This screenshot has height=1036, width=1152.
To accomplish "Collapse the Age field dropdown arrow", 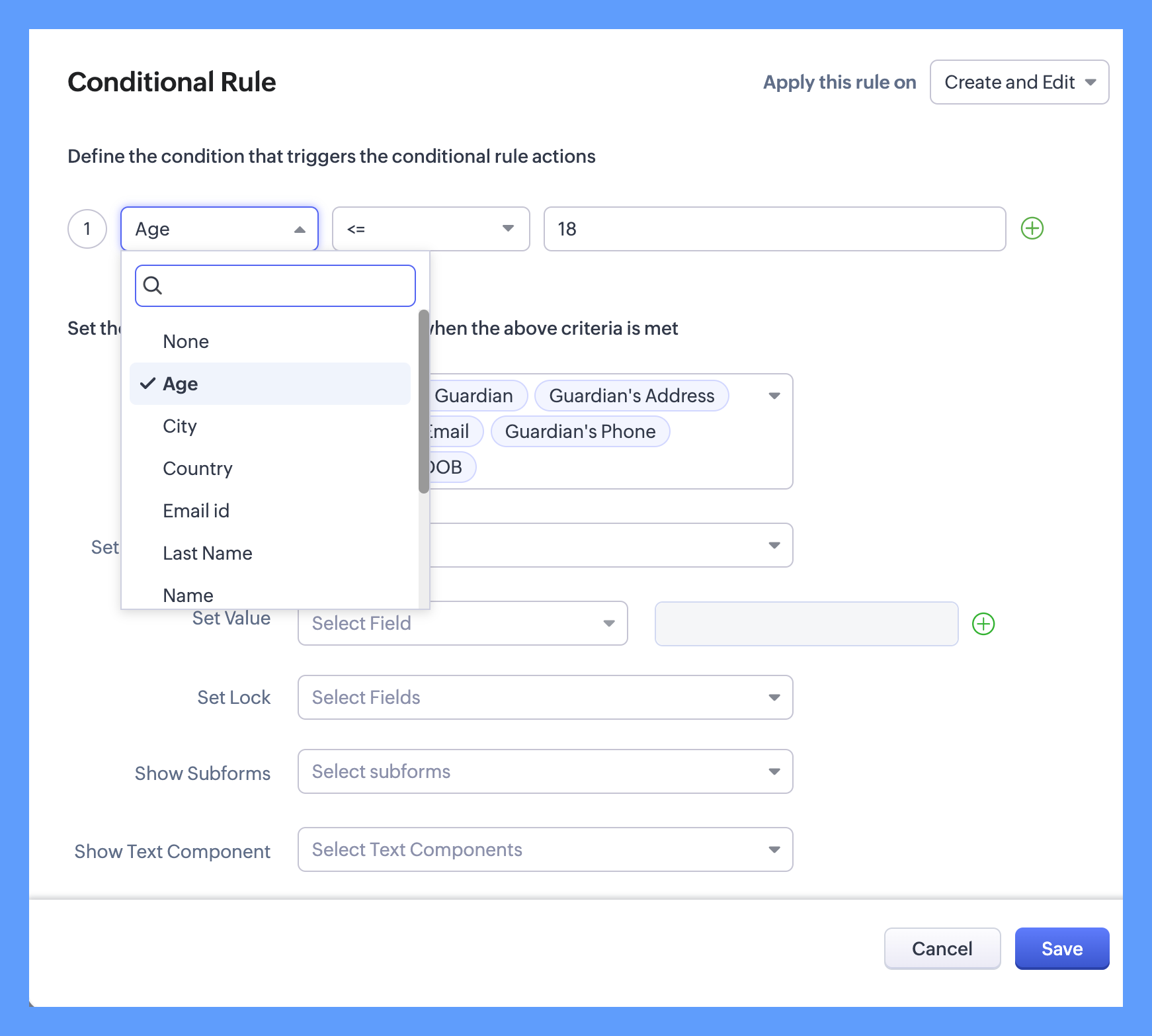I will point(300,229).
